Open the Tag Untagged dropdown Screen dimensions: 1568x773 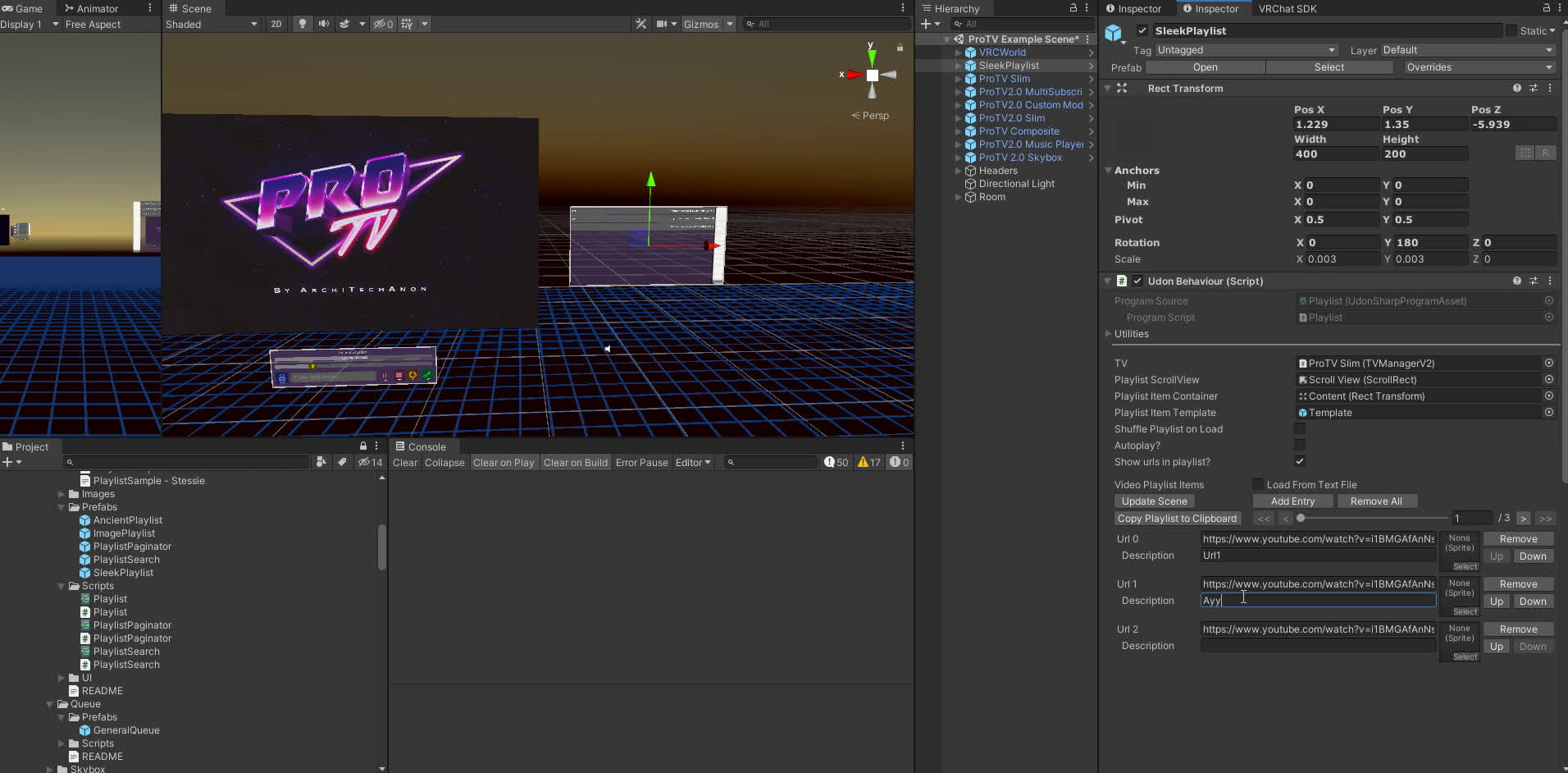point(1245,50)
